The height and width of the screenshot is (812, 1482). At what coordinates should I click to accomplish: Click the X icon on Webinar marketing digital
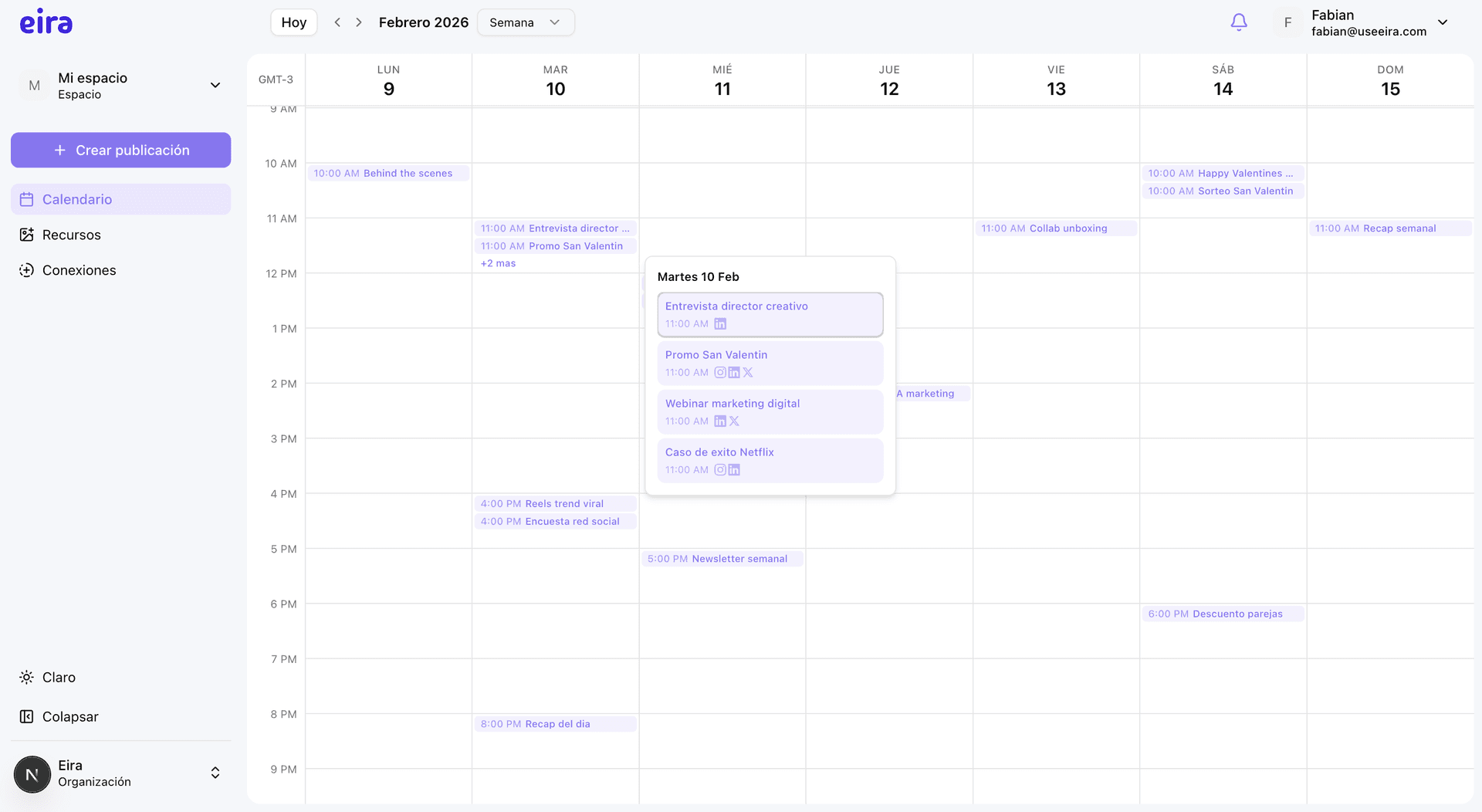733,421
